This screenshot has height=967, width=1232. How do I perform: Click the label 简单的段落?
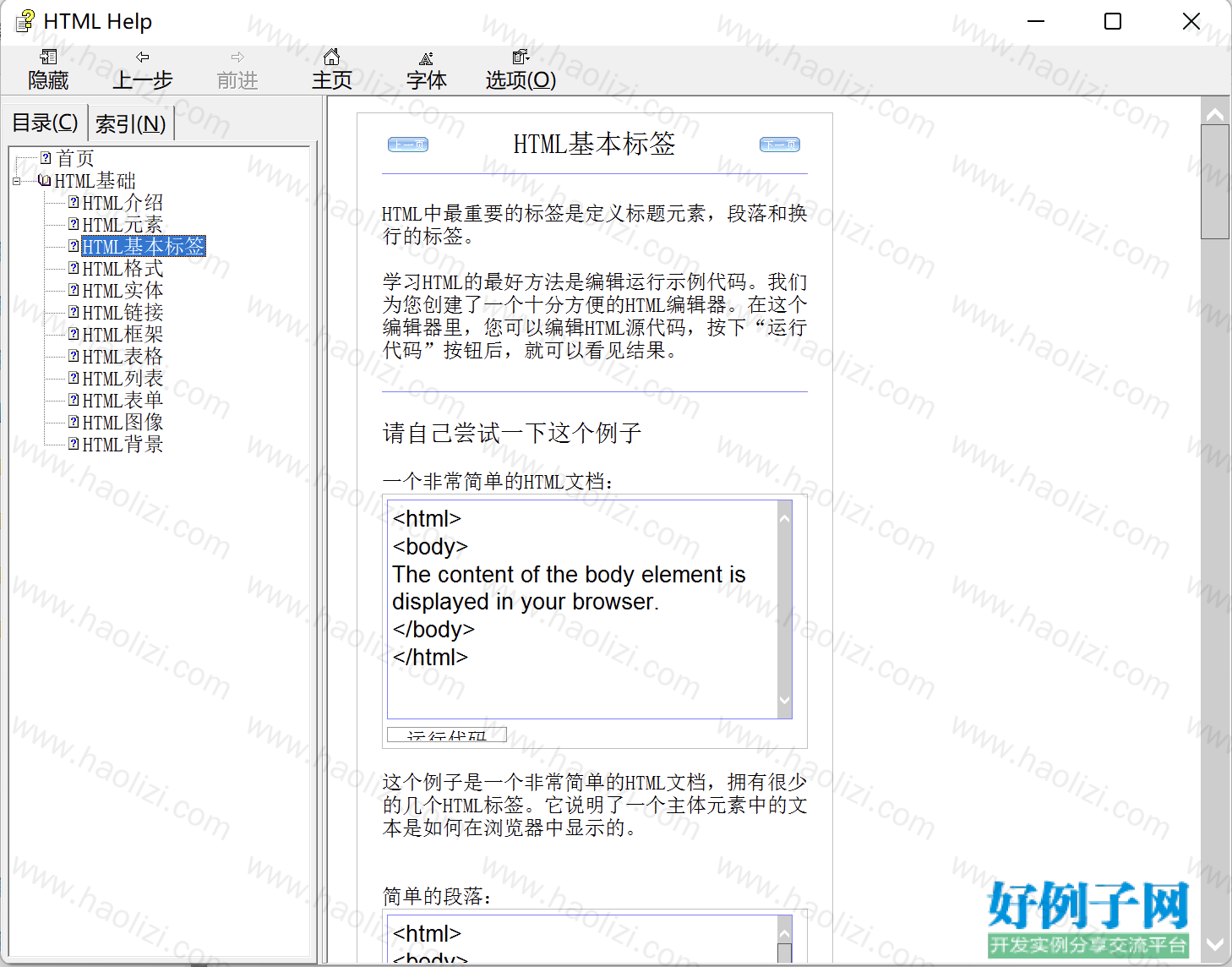pyautogui.click(x=437, y=897)
